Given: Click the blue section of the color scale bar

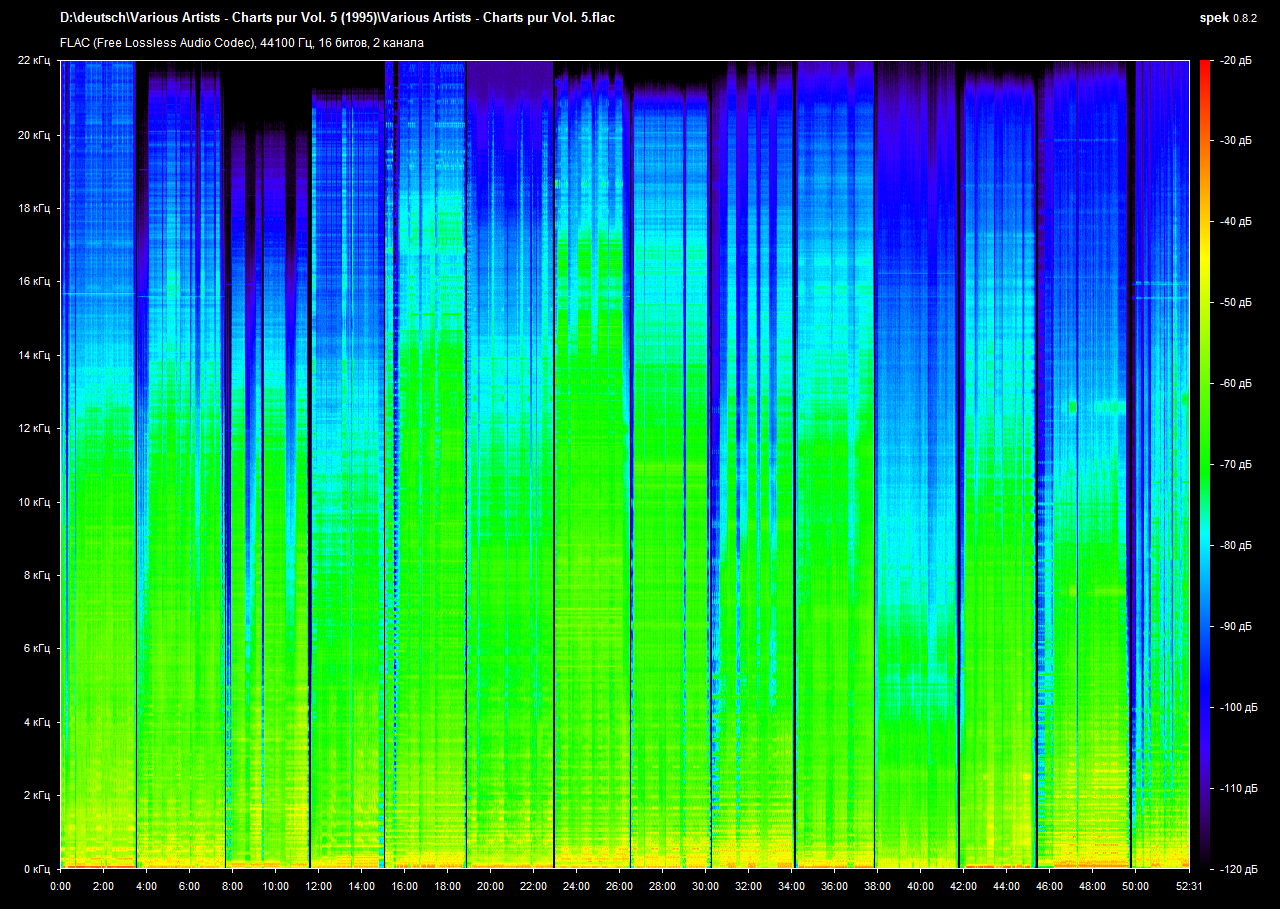Looking at the screenshot, I should pyautogui.click(x=1204, y=700).
